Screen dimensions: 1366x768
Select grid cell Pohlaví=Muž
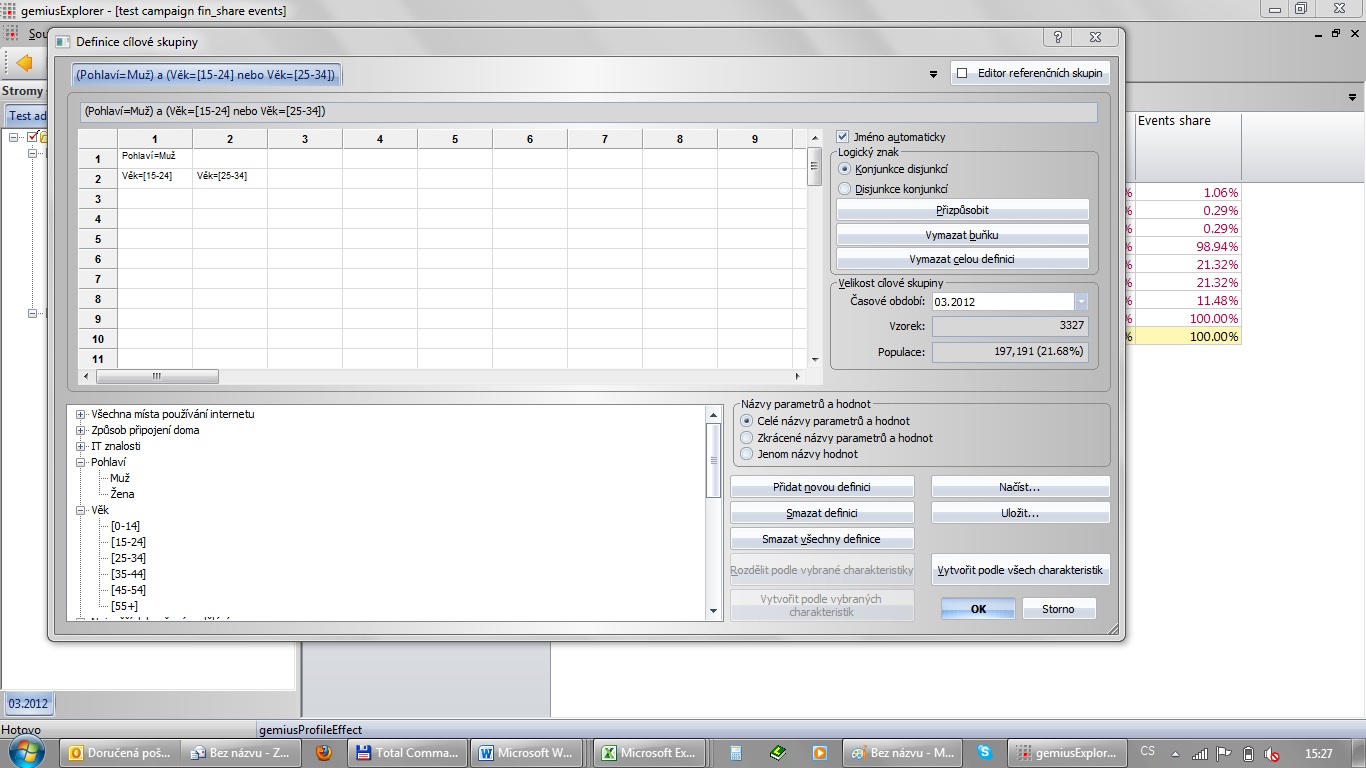[155, 156]
